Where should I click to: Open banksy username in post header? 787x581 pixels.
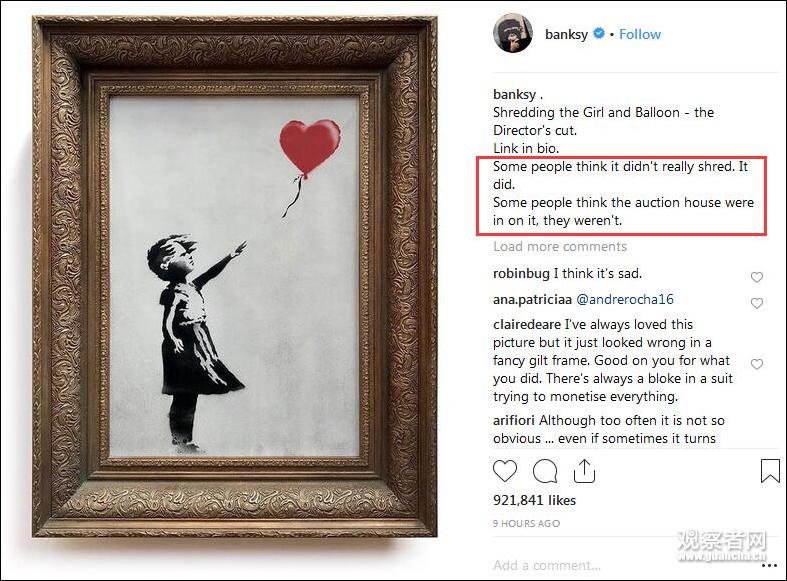[567, 34]
